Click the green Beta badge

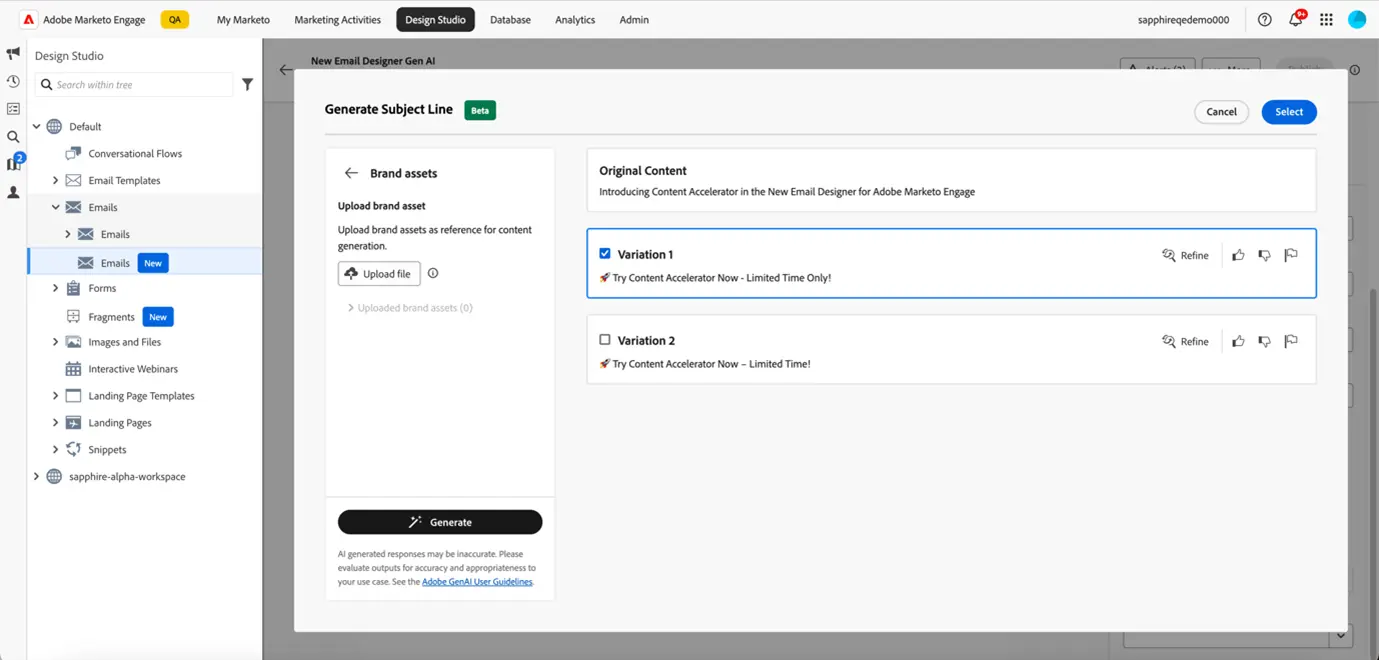coord(480,110)
